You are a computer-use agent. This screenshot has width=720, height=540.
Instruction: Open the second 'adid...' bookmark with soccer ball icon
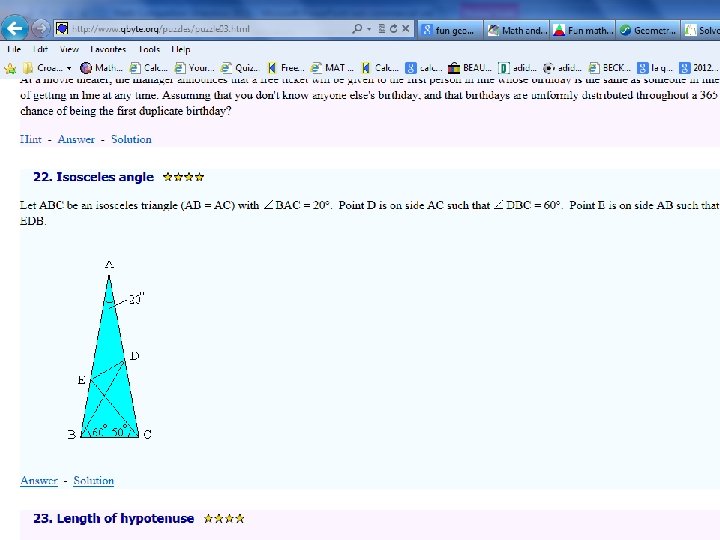tap(562, 68)
